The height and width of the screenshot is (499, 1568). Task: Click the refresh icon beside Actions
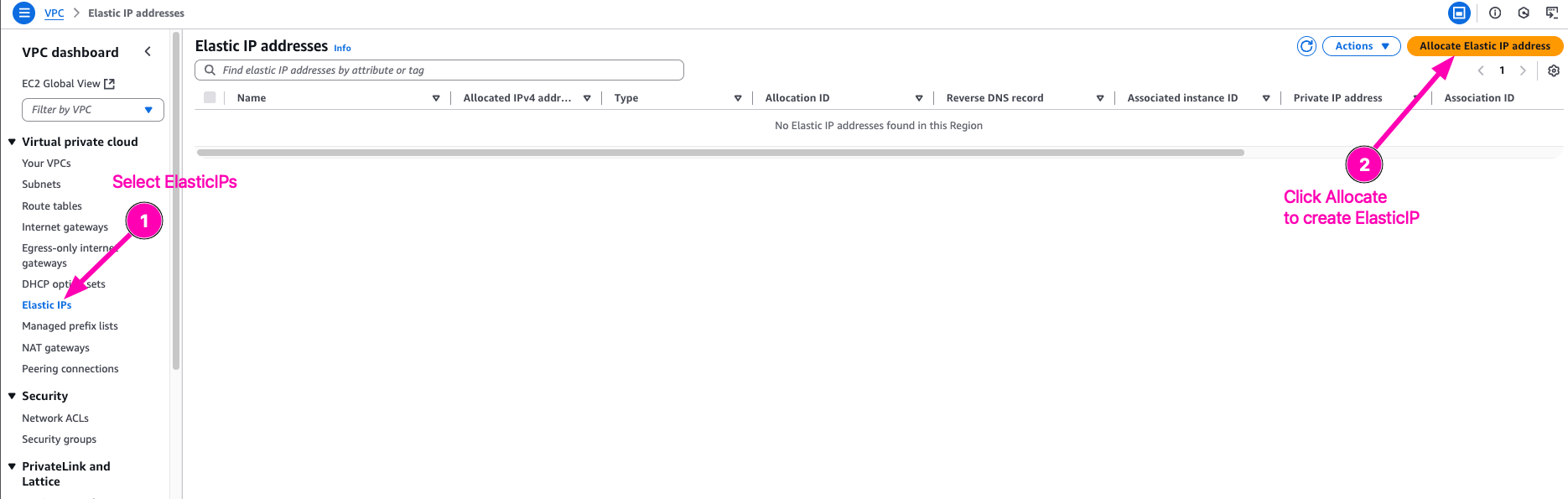(x=1306, y=46)
